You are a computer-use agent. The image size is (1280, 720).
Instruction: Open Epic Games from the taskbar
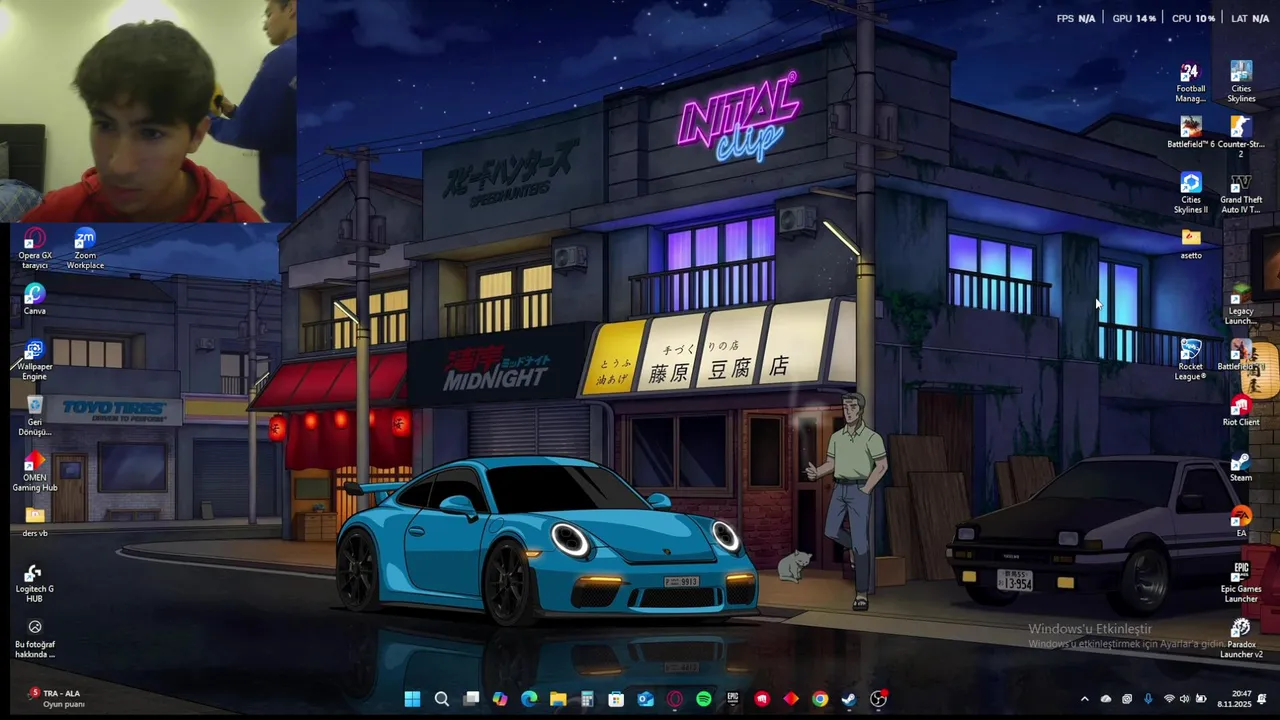pos(733,699)
